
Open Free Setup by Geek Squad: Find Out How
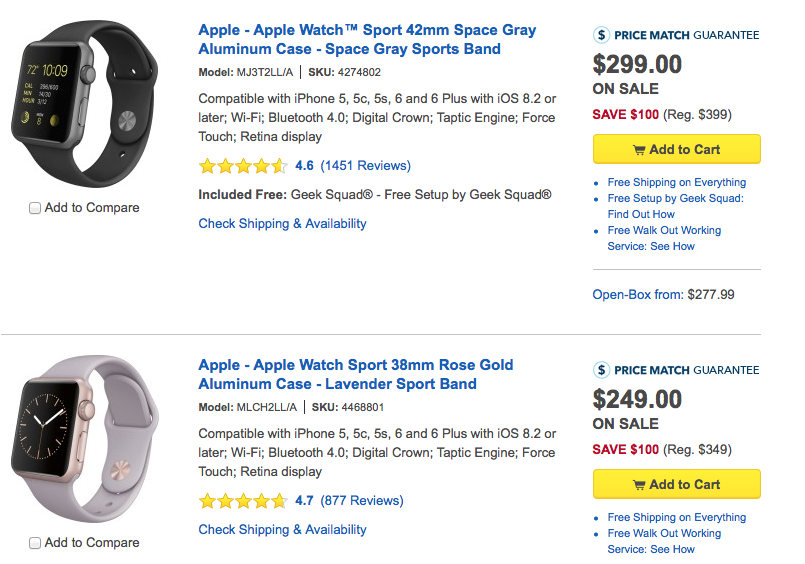coord(675,206)
